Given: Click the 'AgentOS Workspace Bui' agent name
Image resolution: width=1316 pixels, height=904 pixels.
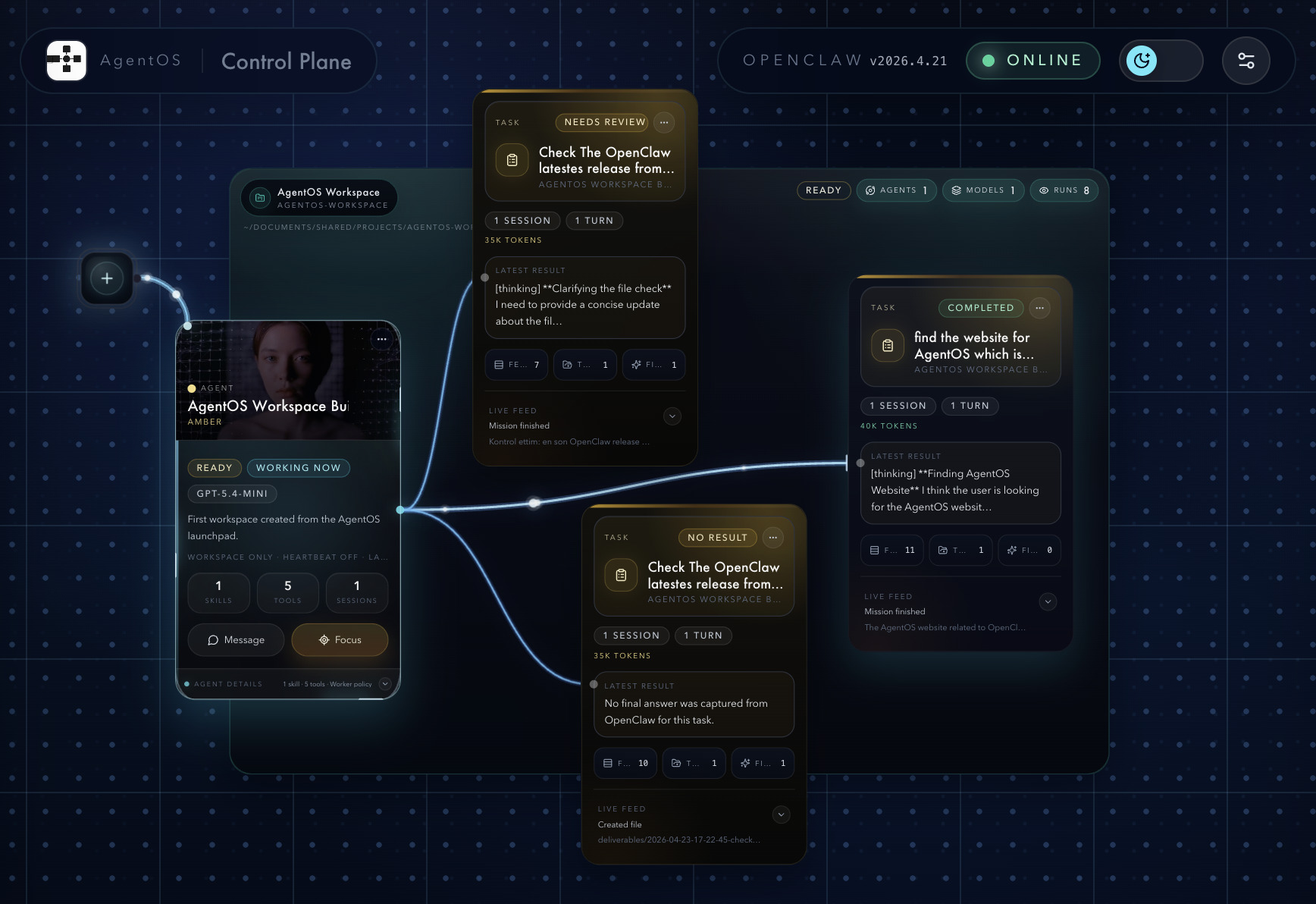Looking at the screenshot, I should 268,406.
